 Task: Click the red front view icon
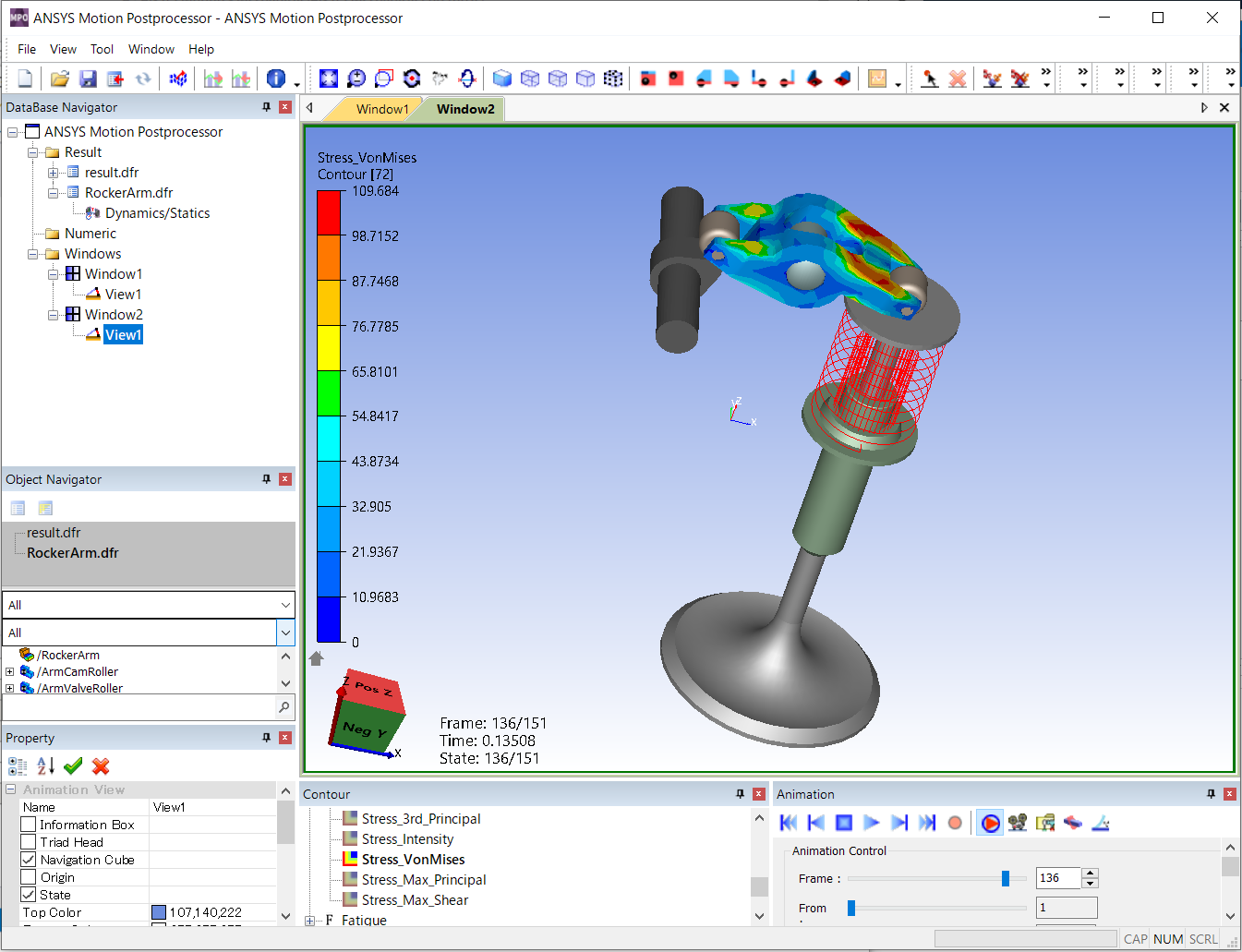click(648, 78)
